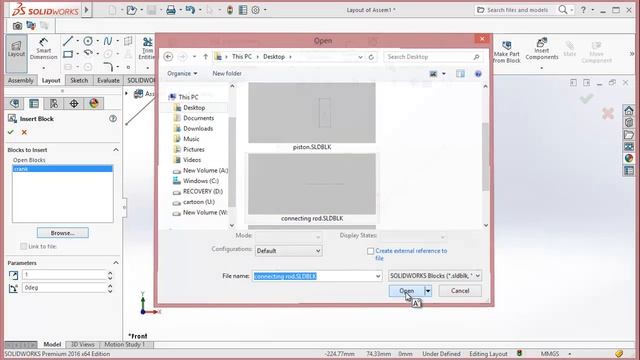Image resolution: width=640 pixels, height=360 pixels.
Task: Click the Undo icon in title toolbar
Action: tap(190, 10)
